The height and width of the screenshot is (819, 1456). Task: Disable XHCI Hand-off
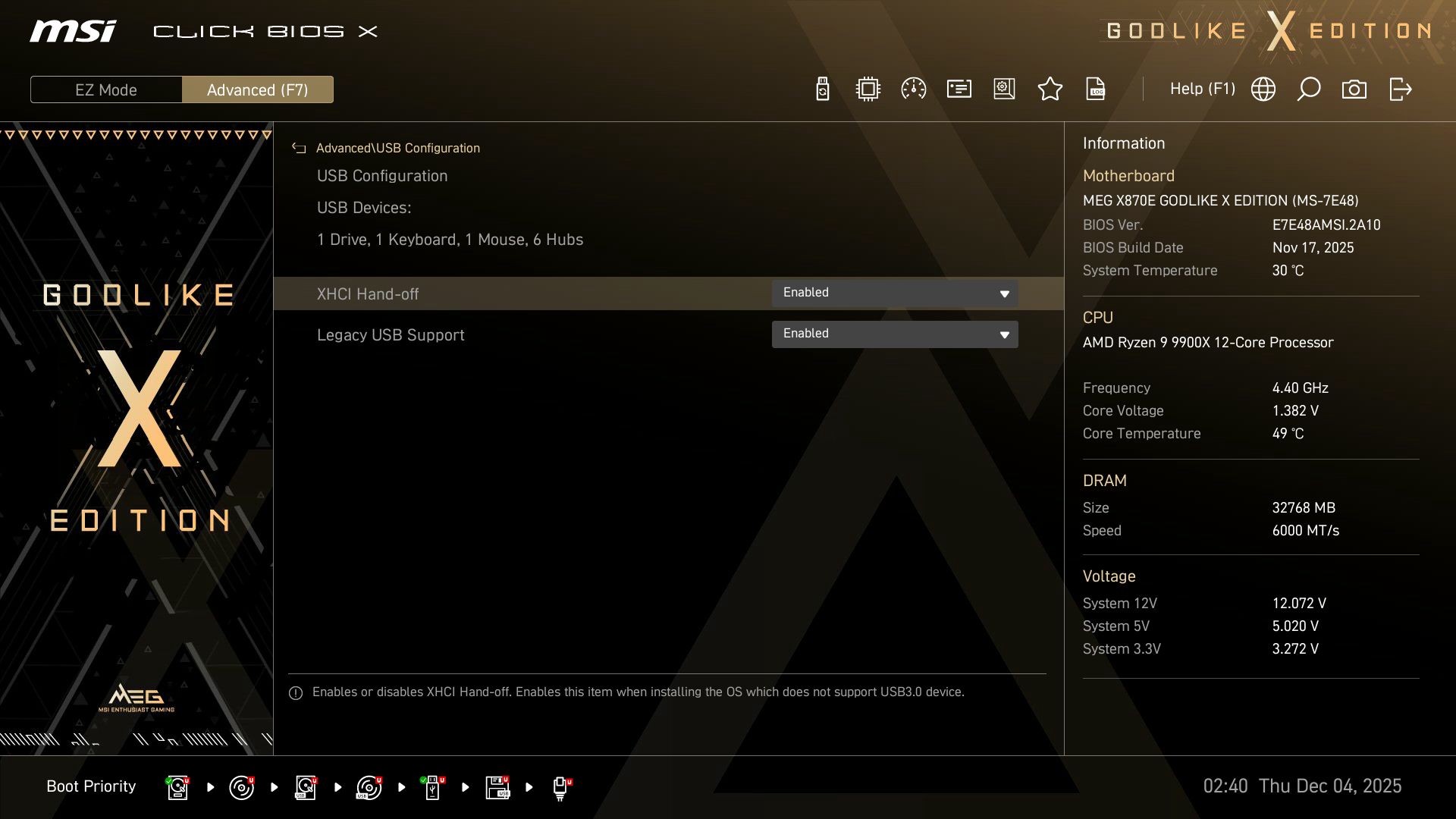click(895, 293)
